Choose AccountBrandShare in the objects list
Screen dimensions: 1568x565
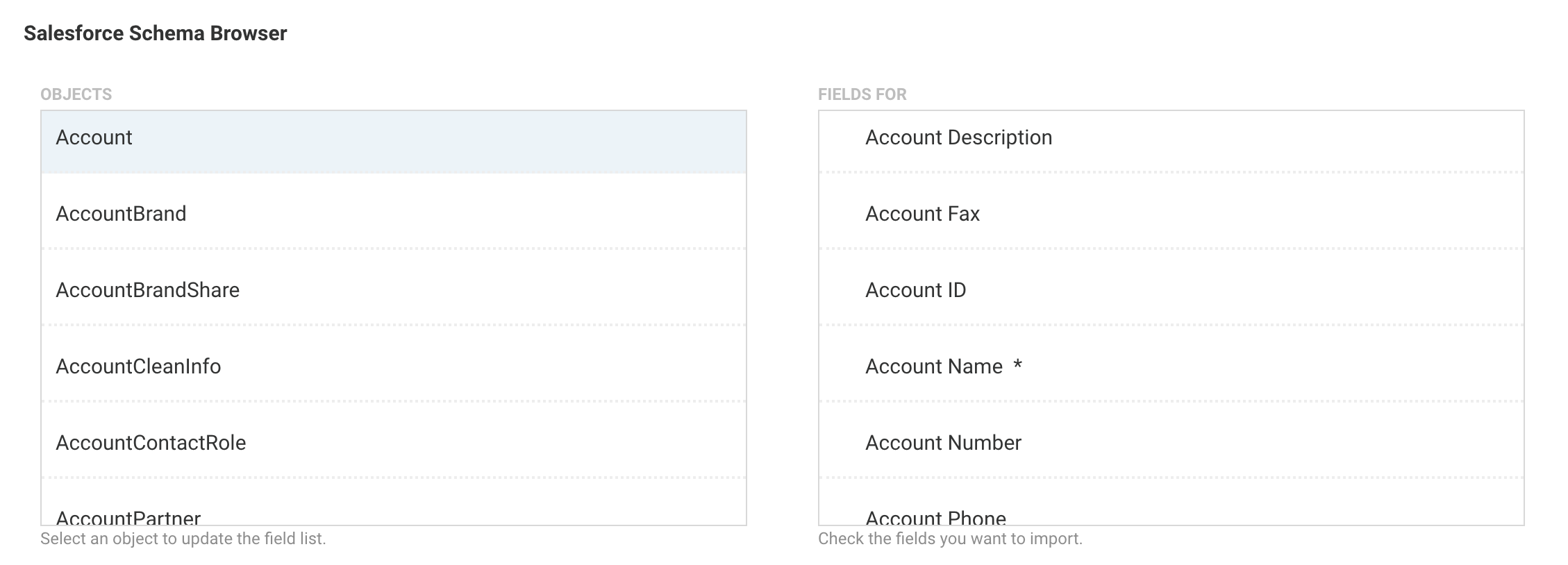(x=147, y=291)
